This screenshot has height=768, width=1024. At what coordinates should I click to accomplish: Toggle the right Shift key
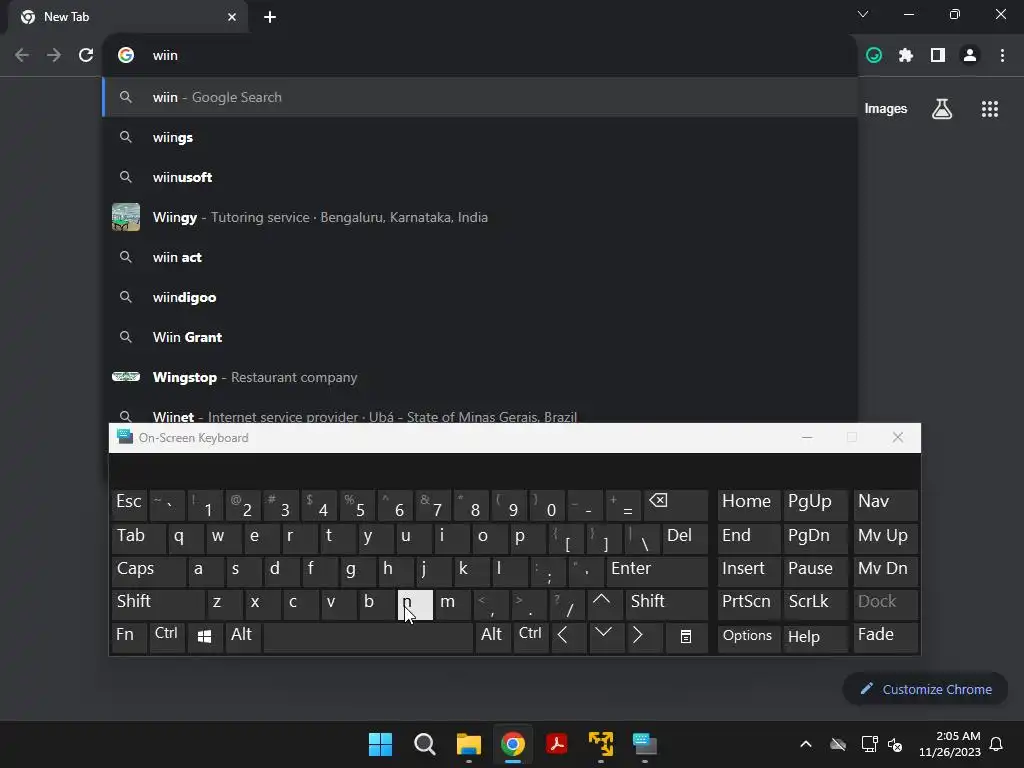coord(667,603)
